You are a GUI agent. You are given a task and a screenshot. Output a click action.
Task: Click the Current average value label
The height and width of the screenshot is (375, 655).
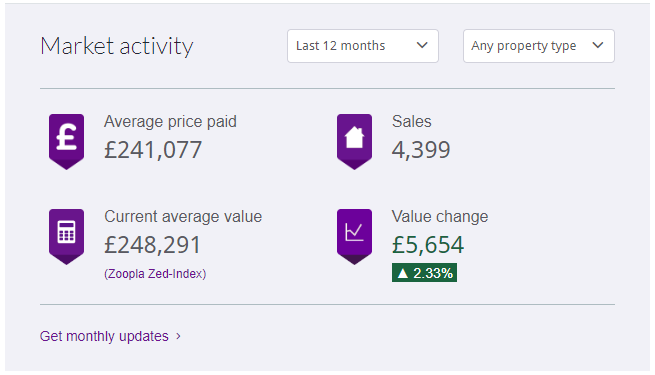(183, 217)
